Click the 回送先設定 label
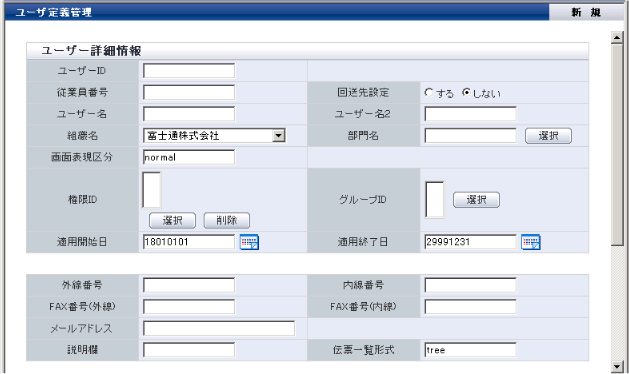This screenshot has width=629, height=374. pyautogui.click(x=363, y=92)
